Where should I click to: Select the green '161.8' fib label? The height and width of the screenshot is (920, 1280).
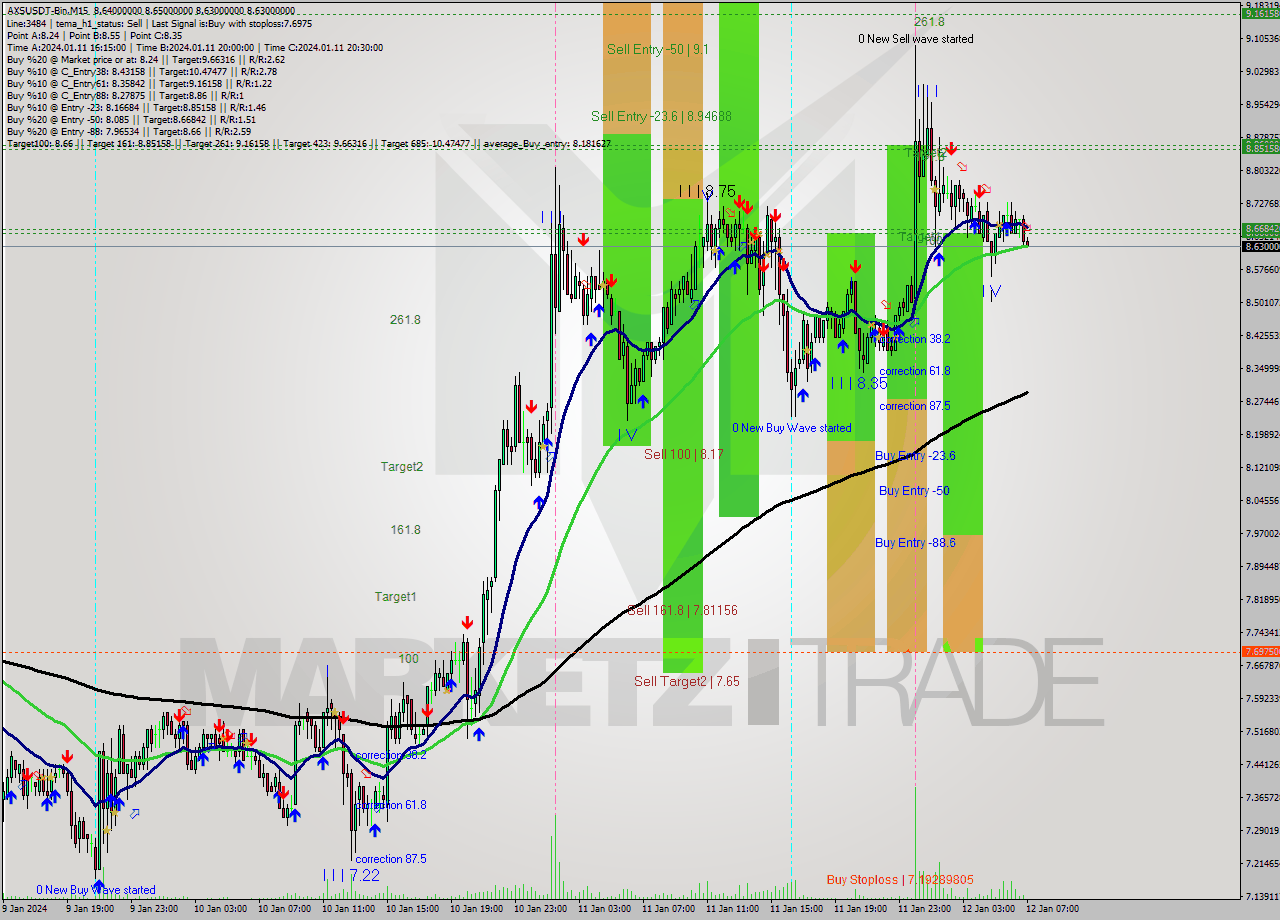(x=405, y=530)
